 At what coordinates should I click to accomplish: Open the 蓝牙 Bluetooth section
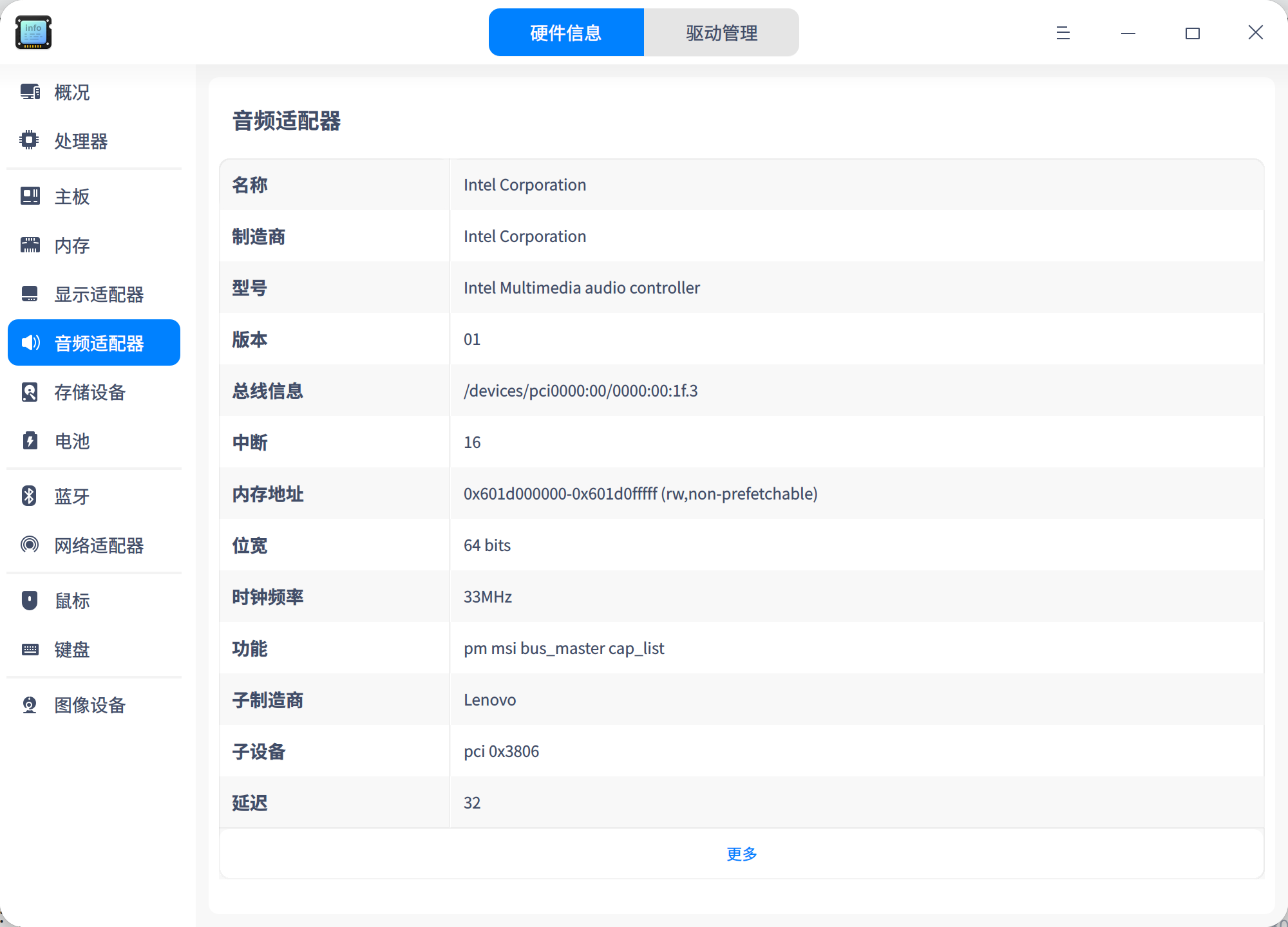point(71,496)
